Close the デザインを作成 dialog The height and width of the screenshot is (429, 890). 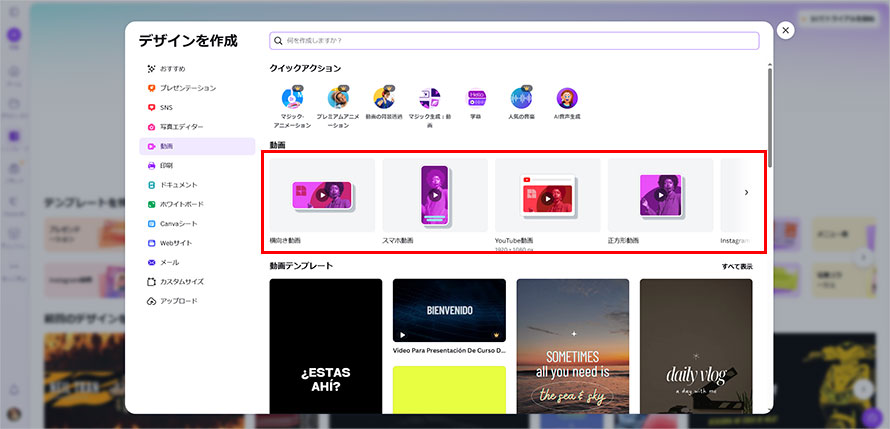click(786, 31)
